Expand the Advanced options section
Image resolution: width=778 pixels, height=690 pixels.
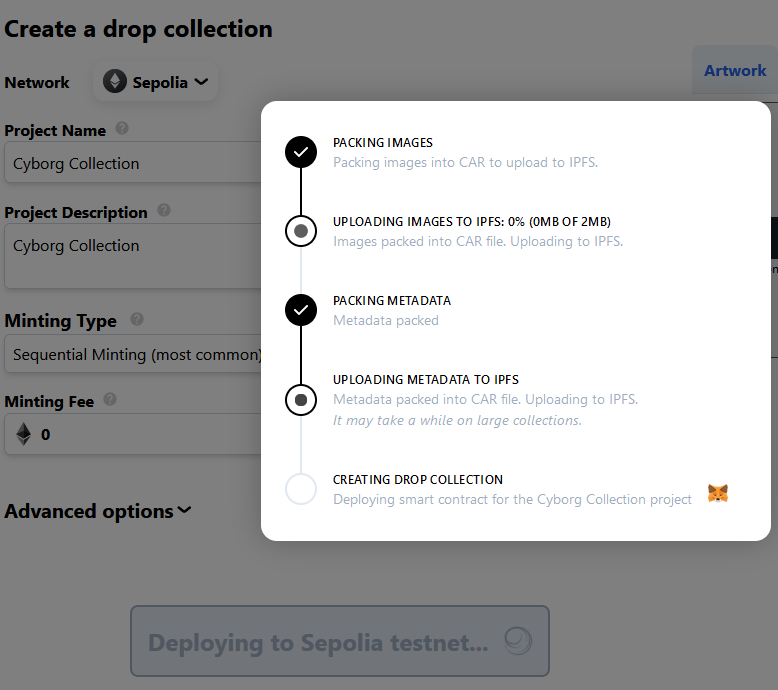pyautogui.click(x=98, y=511)
